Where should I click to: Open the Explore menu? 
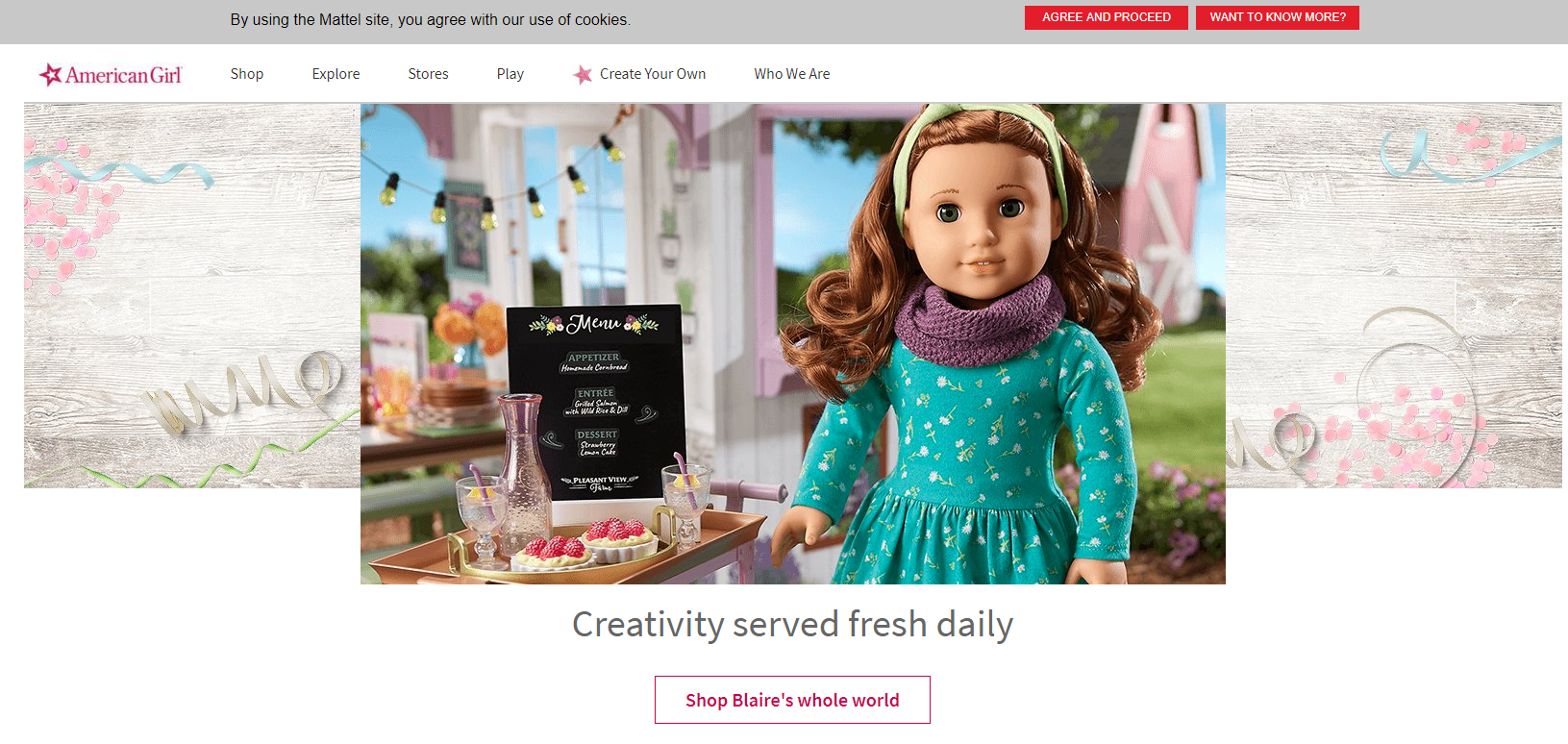coord(336,74)
